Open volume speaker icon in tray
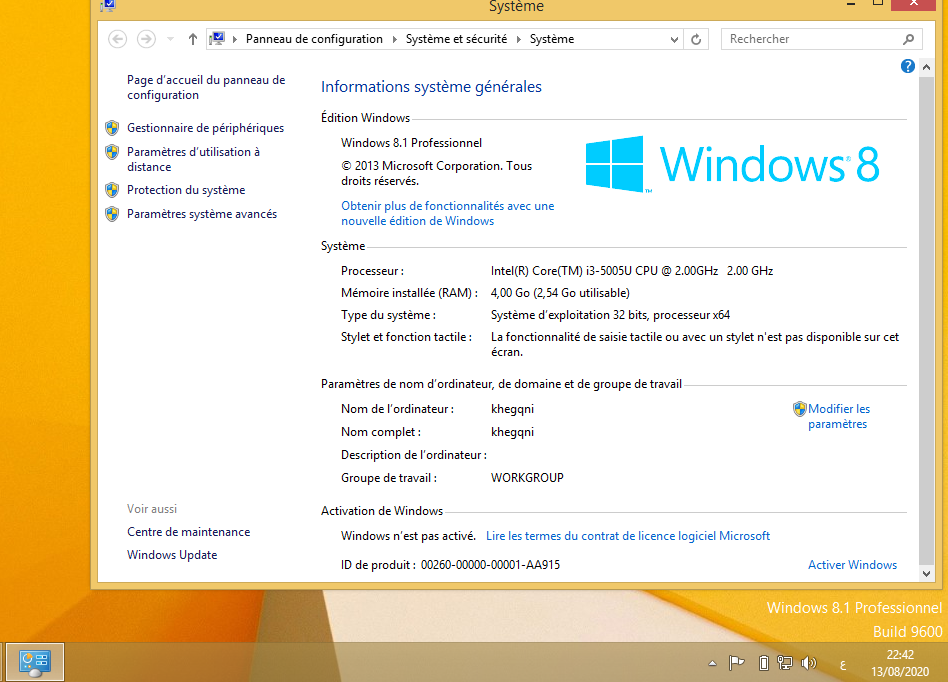This screenshot has height=682, width=948. (808, 663)
